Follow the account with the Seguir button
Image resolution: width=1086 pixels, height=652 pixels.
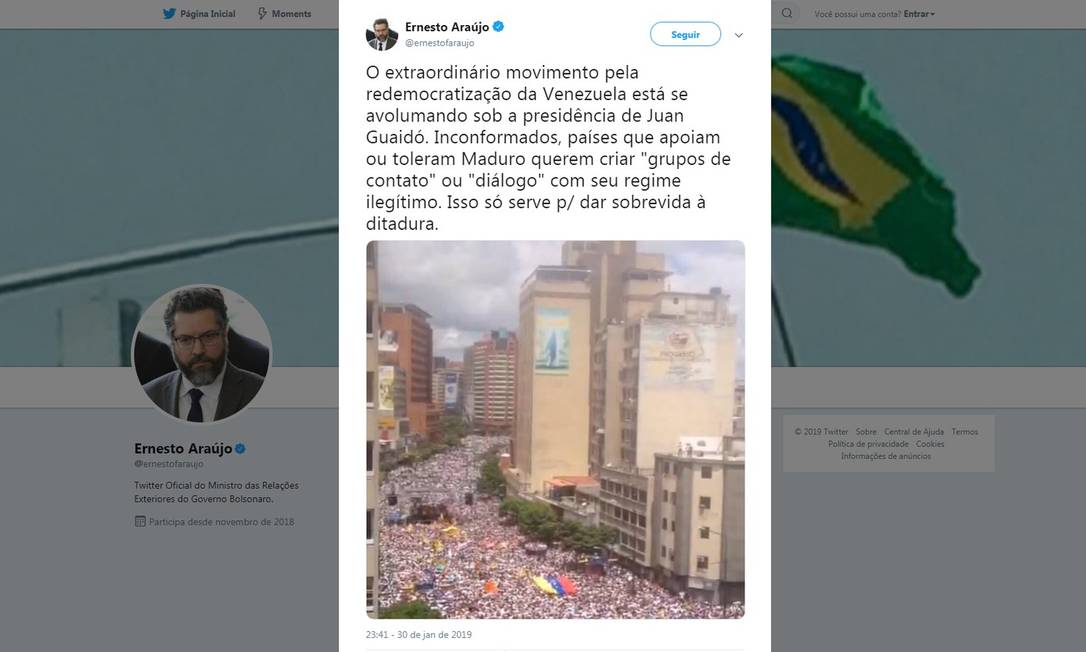tap(685, 34)
